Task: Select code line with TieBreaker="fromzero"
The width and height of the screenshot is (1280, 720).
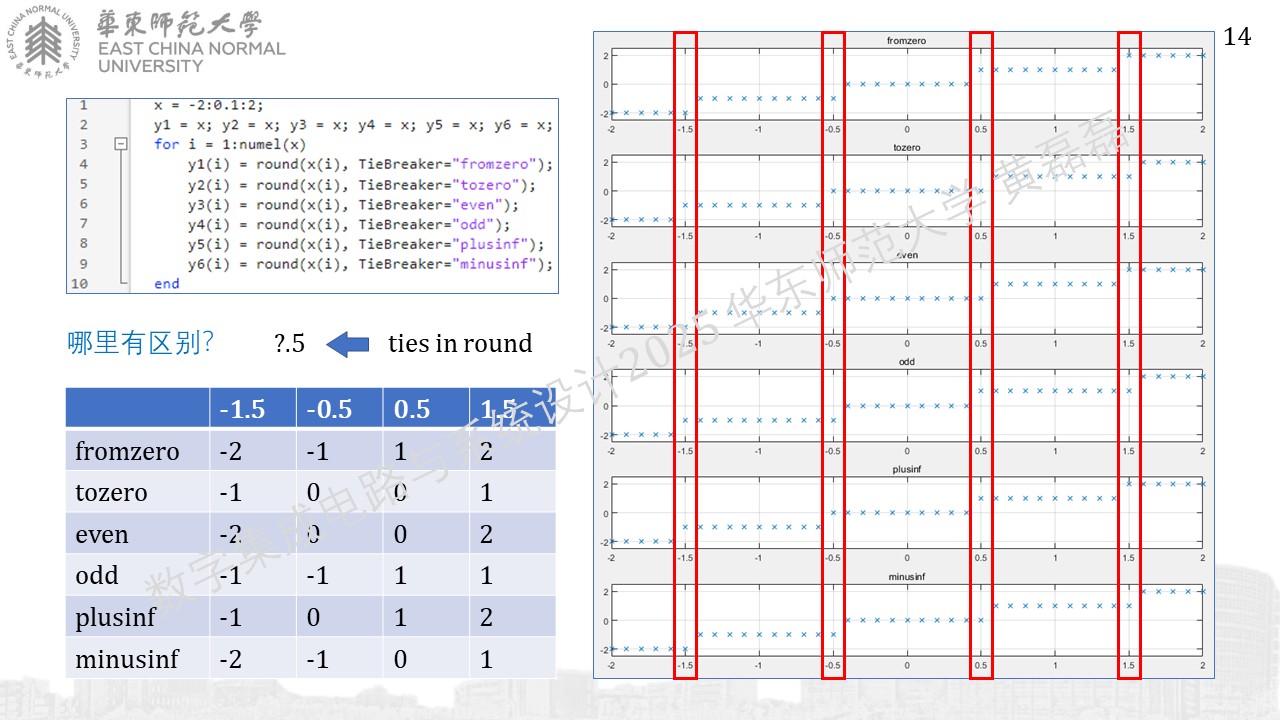Action: pyautogui.click(x=369, y=164)
